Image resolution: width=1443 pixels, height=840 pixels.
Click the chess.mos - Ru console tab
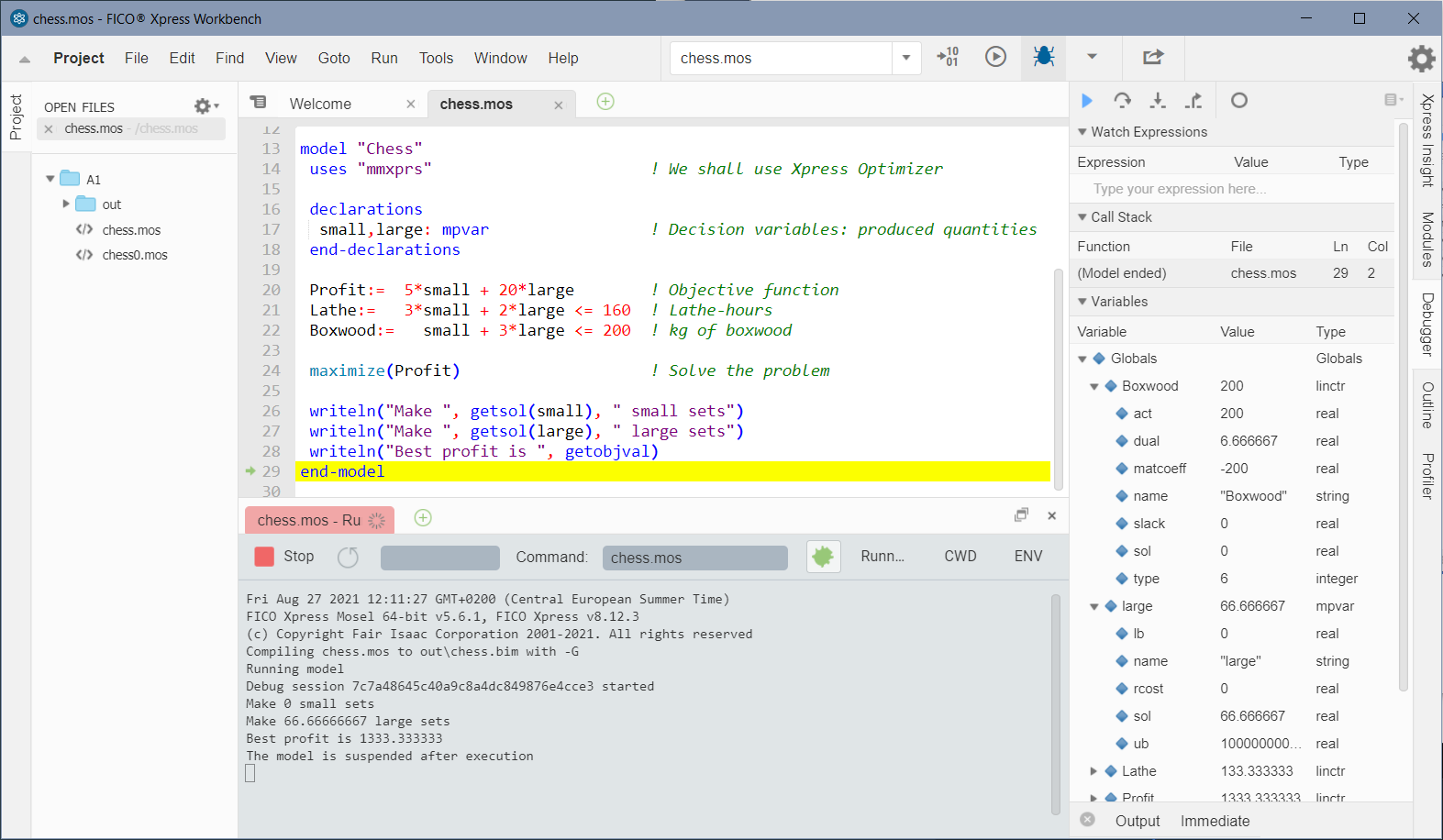[318, 520]
